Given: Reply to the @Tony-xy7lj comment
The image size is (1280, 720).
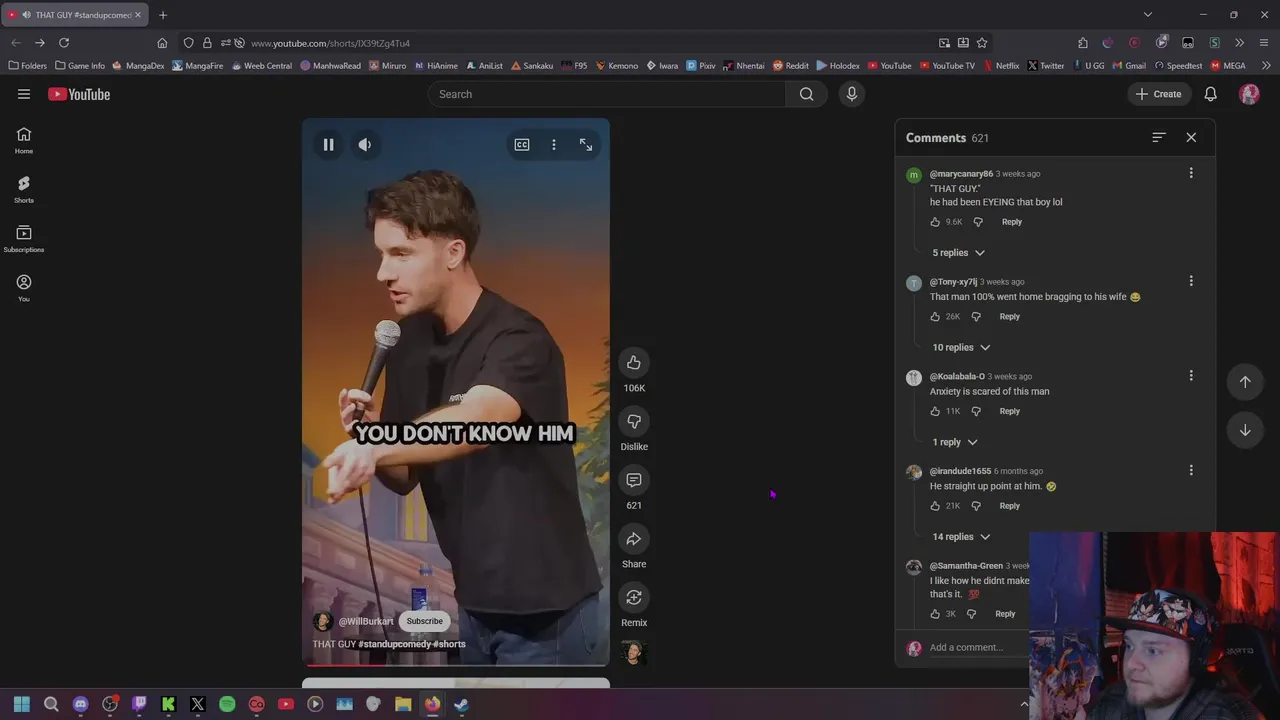Looking at the screenshot, I should 1010,317.
